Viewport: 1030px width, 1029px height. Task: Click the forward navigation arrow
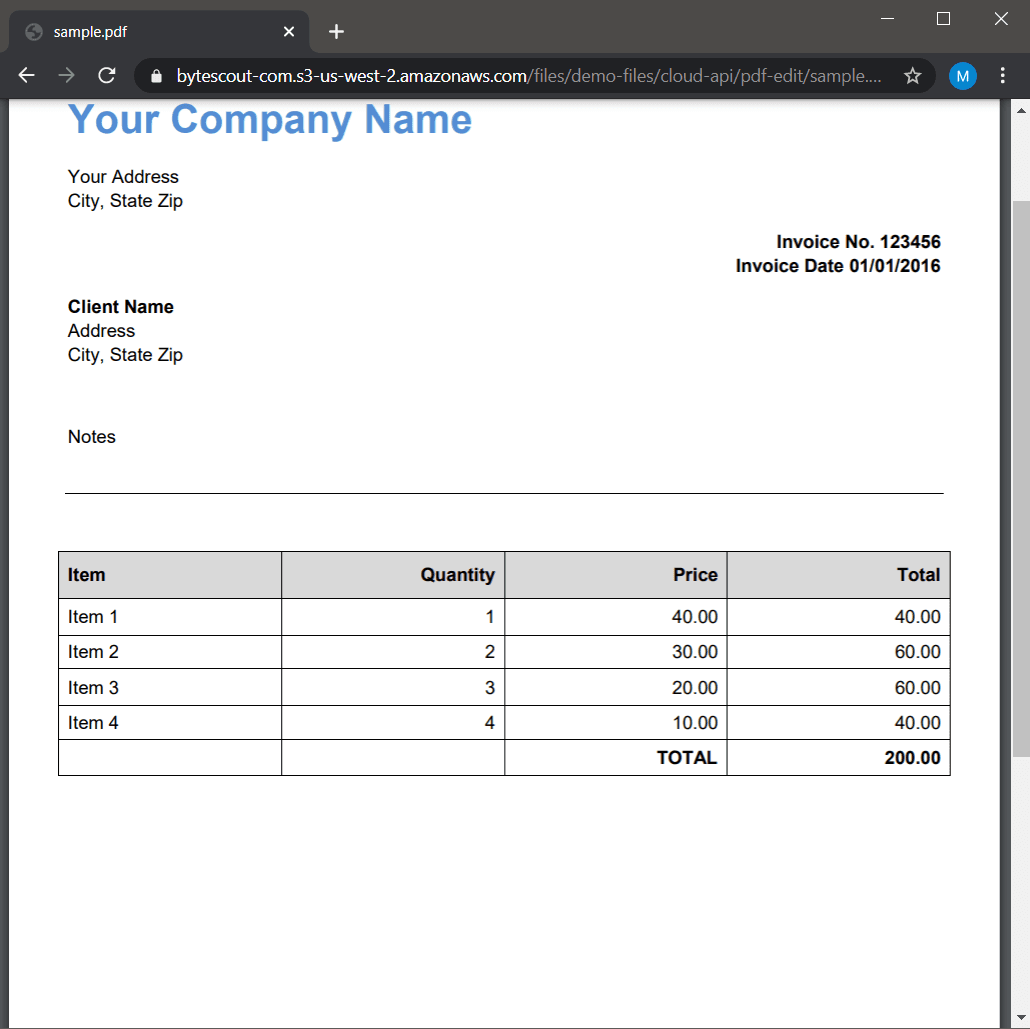(66, 75)
